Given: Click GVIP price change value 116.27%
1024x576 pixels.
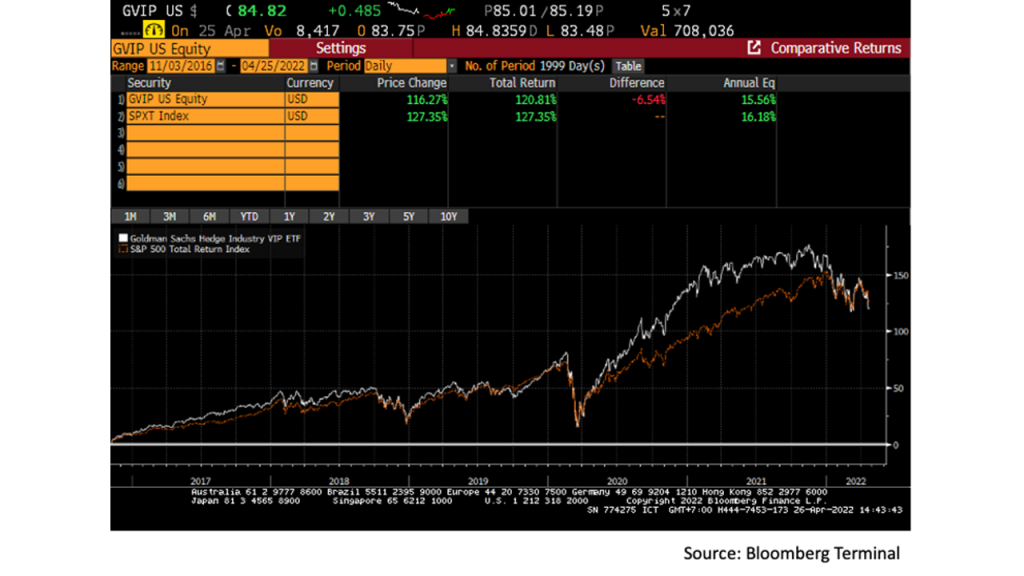Looking at the screenshot, I should point(427,100).
